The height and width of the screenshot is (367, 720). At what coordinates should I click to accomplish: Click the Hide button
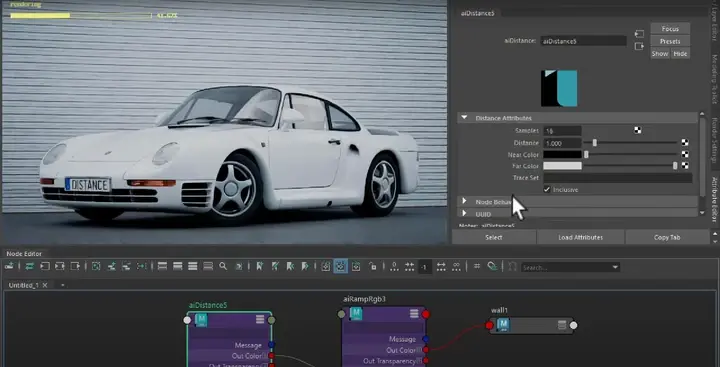(680, 53)
